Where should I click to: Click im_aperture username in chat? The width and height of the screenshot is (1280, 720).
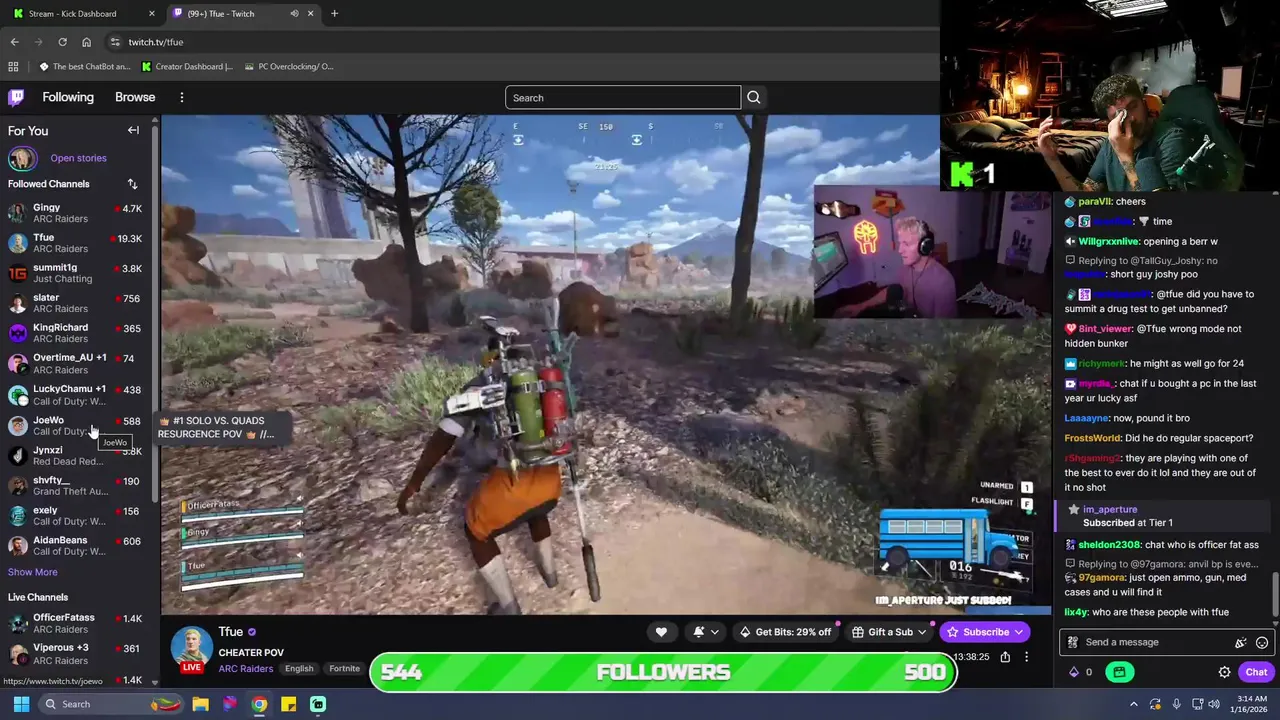pyautogui.click(x=1110, y=509)
